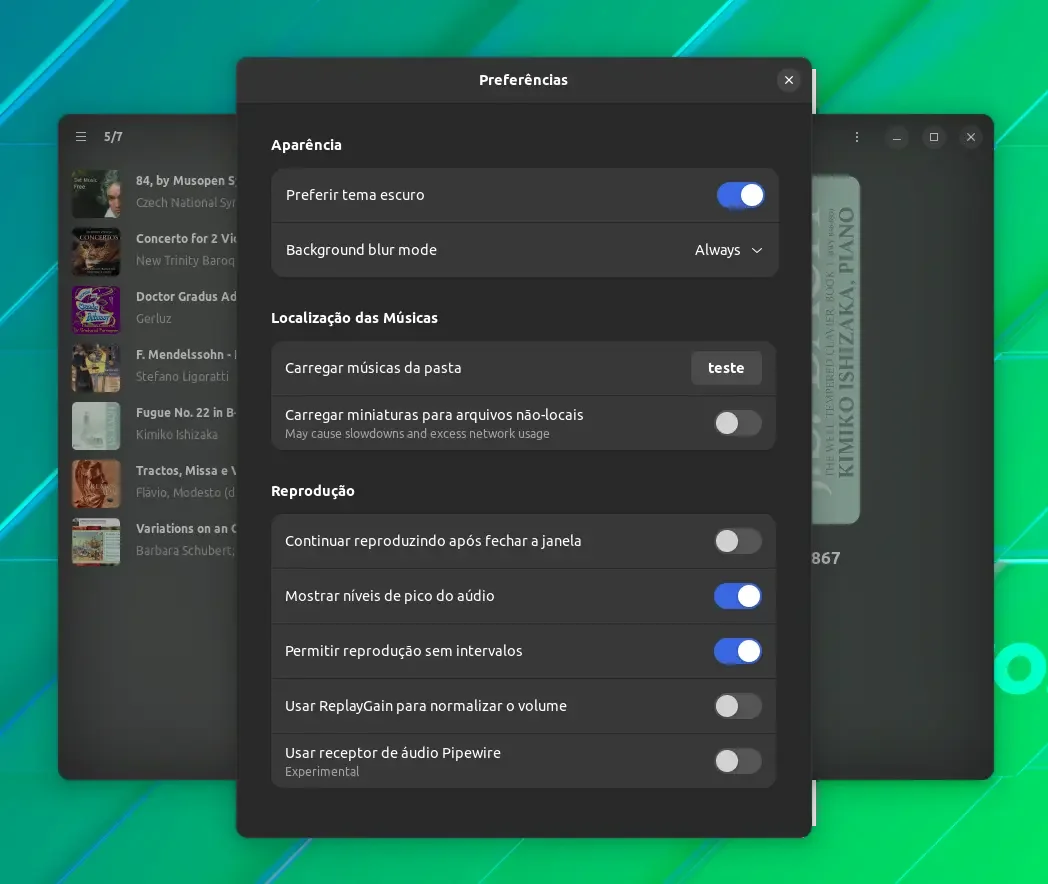Play track titled Fugue No. 22 in B
The height and width of the screenshot is (884, 1048).
coord(186,413)
